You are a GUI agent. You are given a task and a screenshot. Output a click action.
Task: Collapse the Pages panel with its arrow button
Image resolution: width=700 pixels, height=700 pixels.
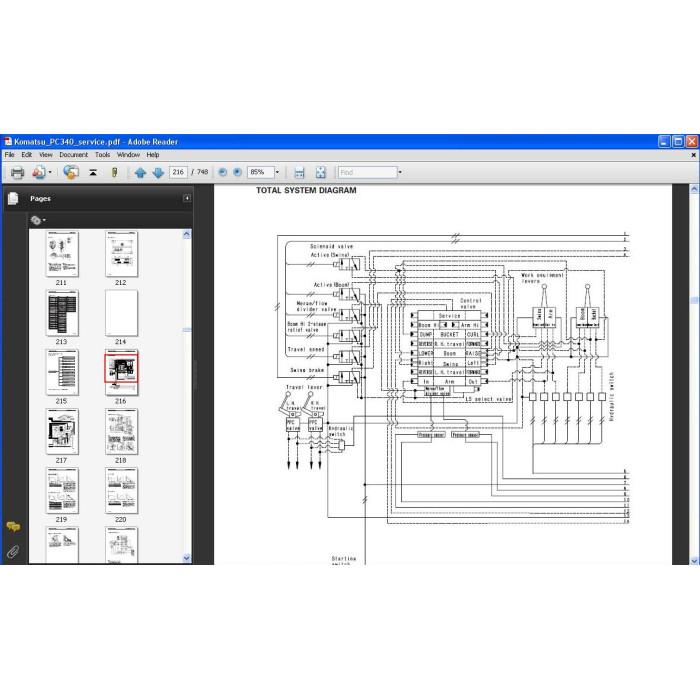pos(187,198)
